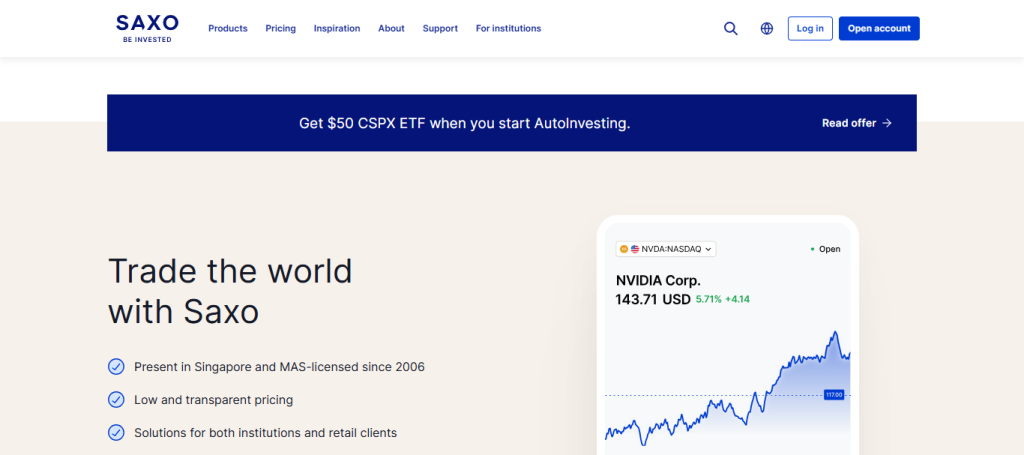Screen dimensions: 1024x455
Task: Click the Present in Singapore and MAS-licensed text
Action: tap(280, 367)
